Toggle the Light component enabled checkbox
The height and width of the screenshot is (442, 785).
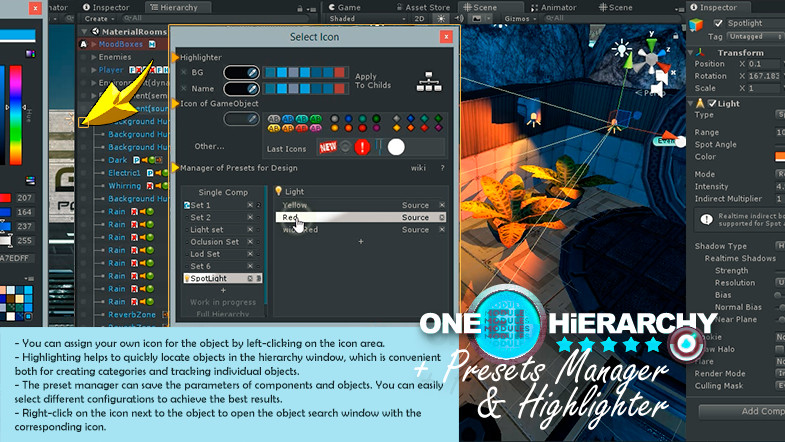point(712,104)
